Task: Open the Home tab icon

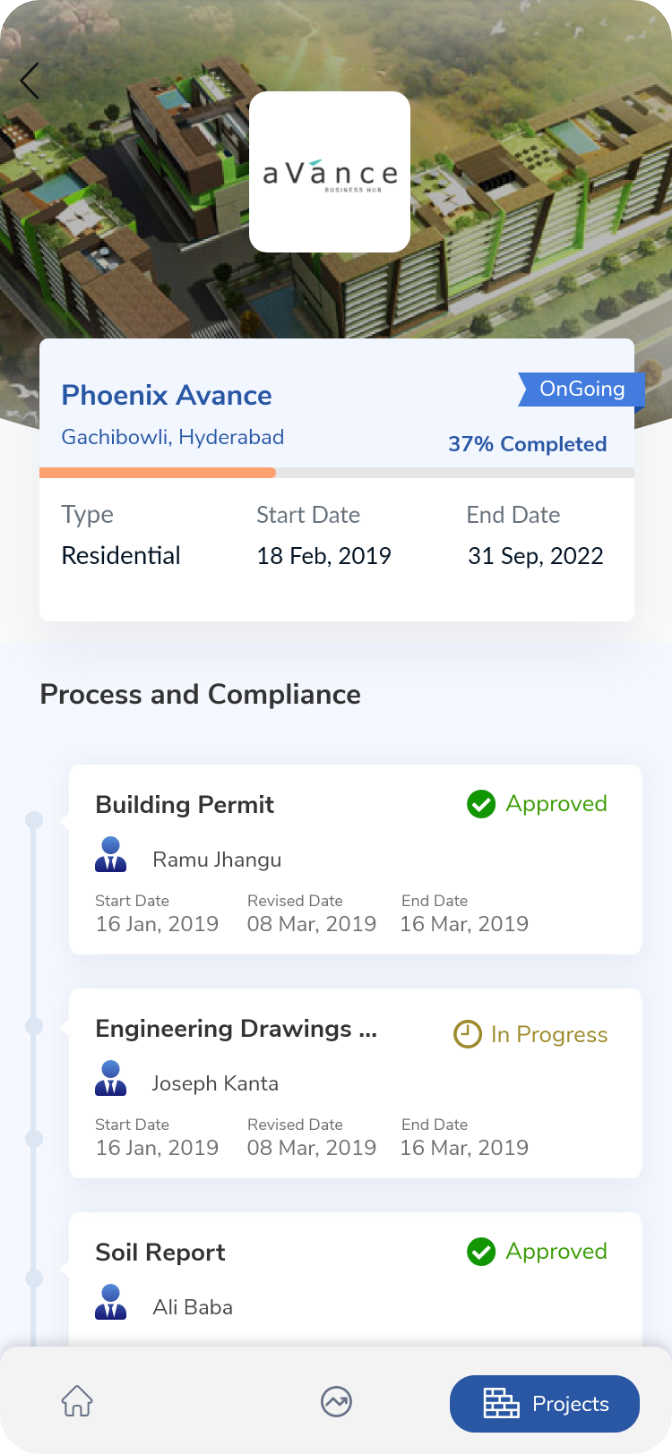Action: 77,1402
